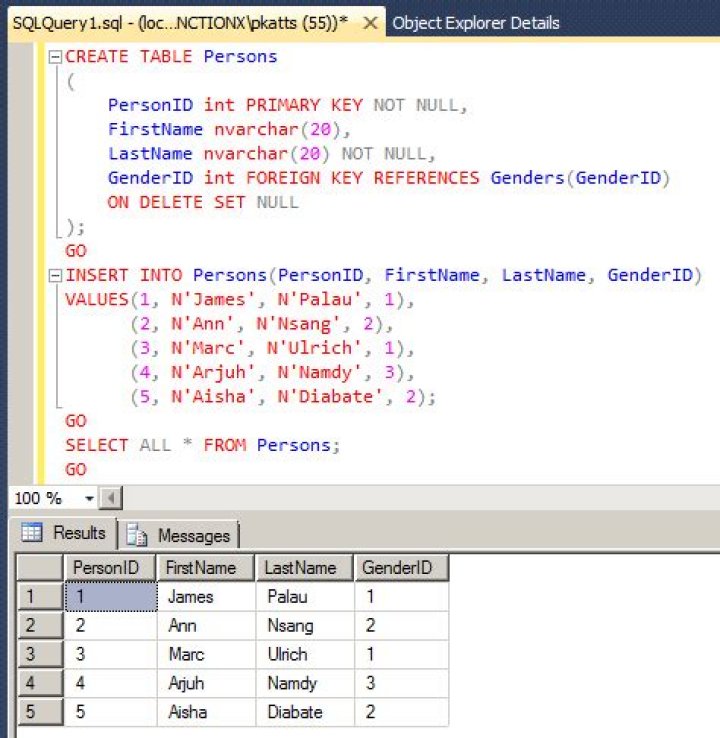Select the SQLQuery1.sql query tab
The height and width of the screenshot is (738, 720).
point(180,22)
